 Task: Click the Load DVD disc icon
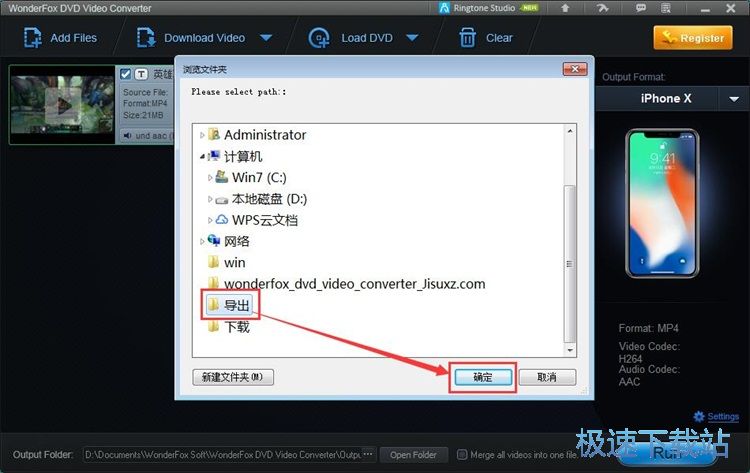pos(319,38)
